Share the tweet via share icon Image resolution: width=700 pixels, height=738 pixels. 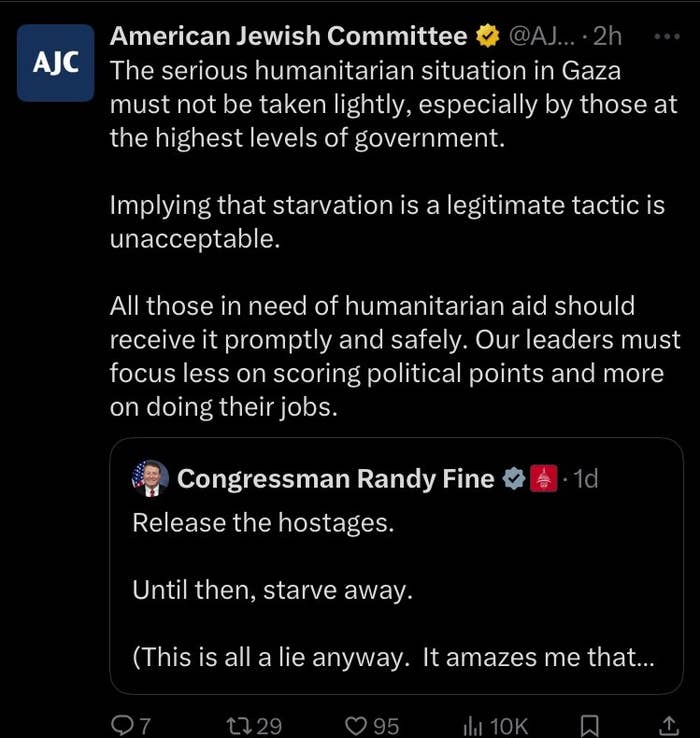[668, 726]
